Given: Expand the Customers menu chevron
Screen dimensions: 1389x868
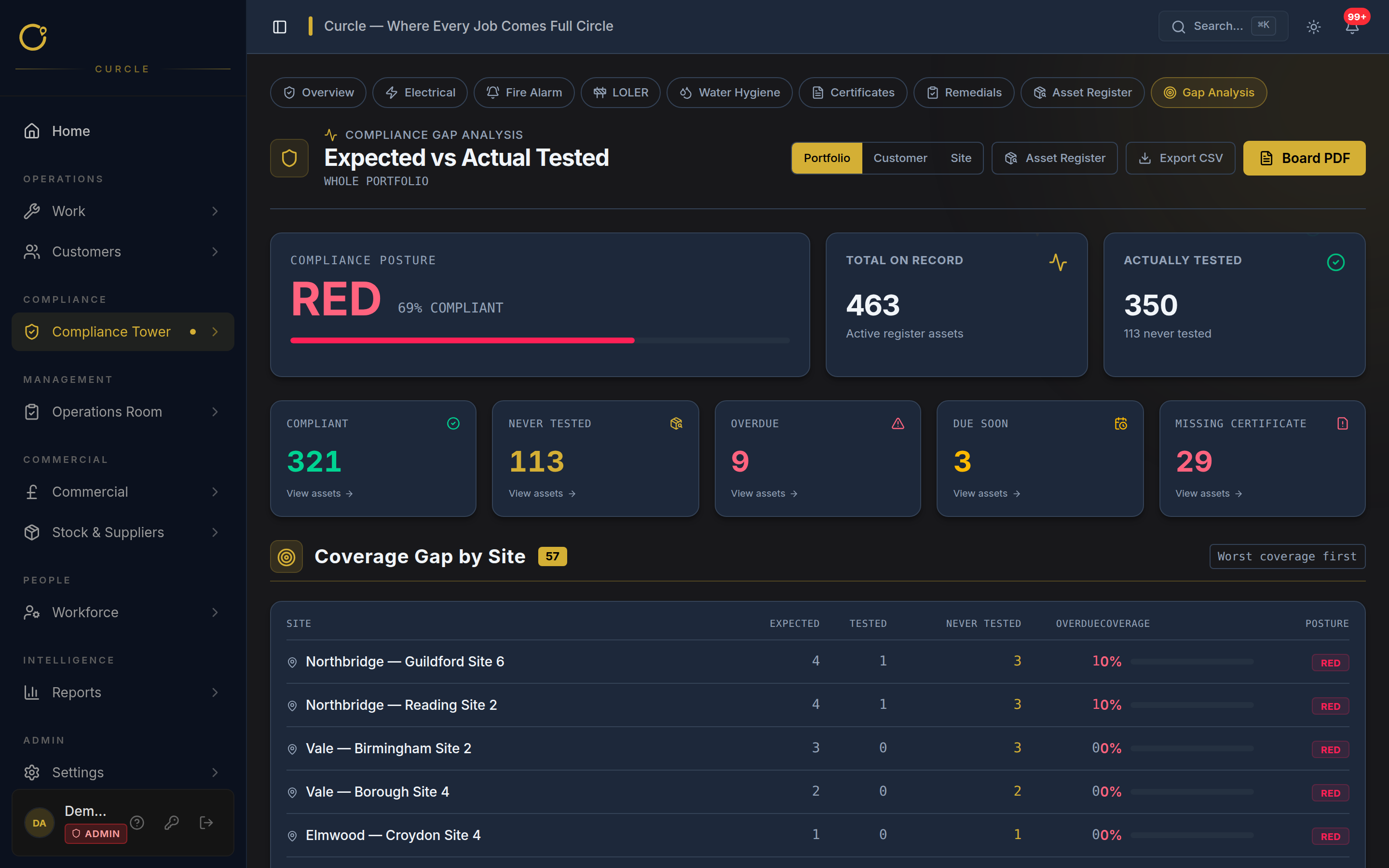Looking at the screenshot, I should click(x=215, y=251).
